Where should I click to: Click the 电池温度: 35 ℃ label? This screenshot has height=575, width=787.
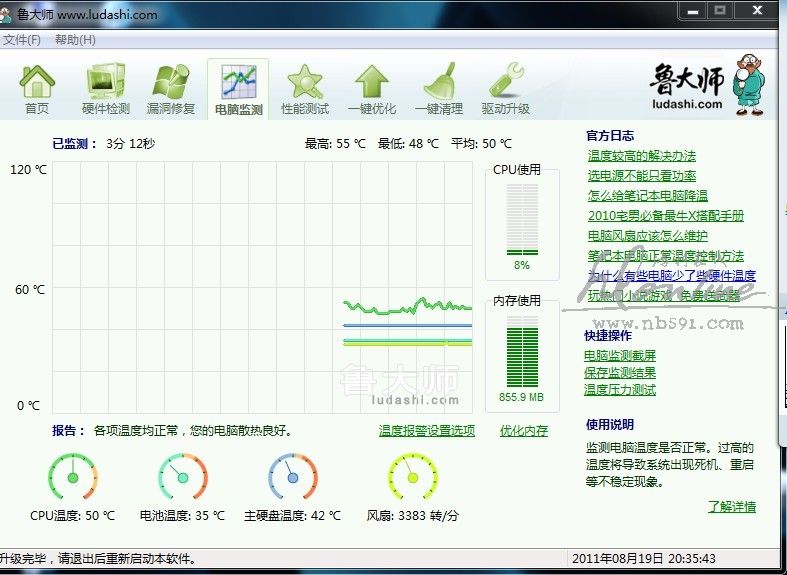(182, 515)
